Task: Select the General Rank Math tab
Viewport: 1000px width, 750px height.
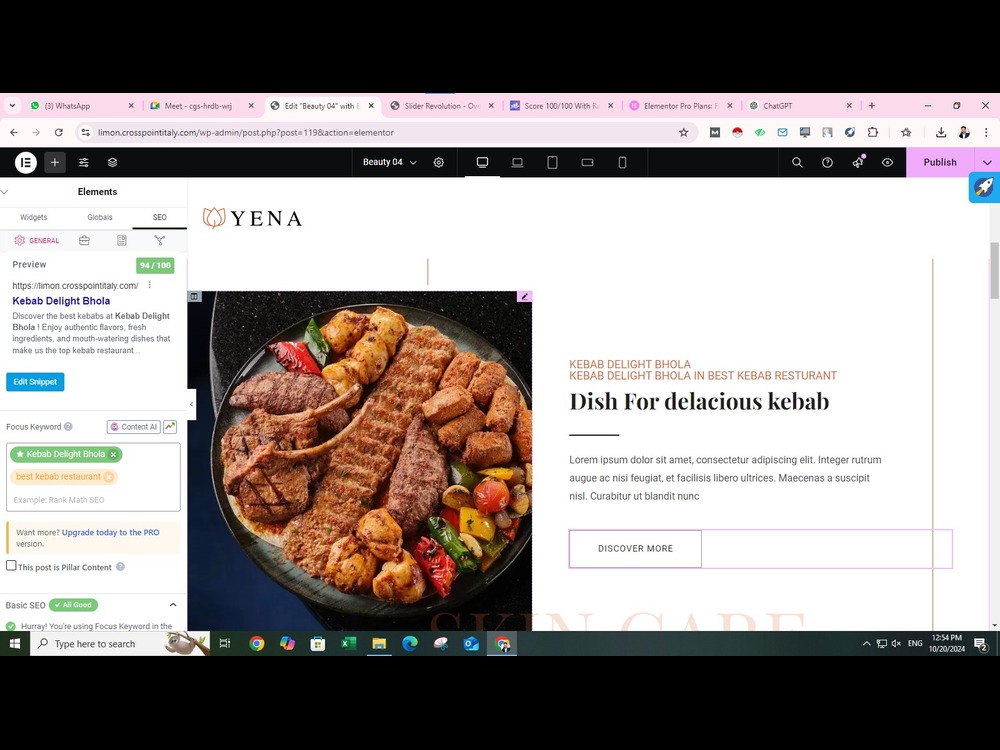Action: (36, 240)
